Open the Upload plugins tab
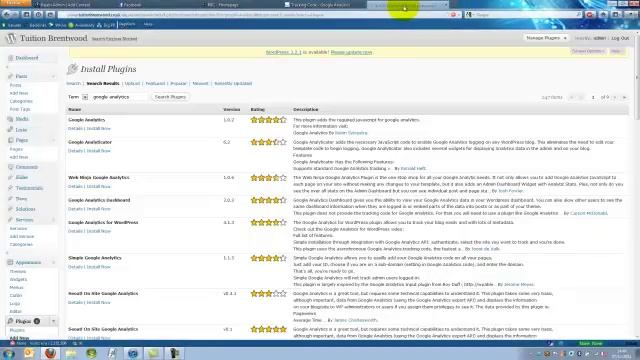640x360 pixels. coord(132,84)
